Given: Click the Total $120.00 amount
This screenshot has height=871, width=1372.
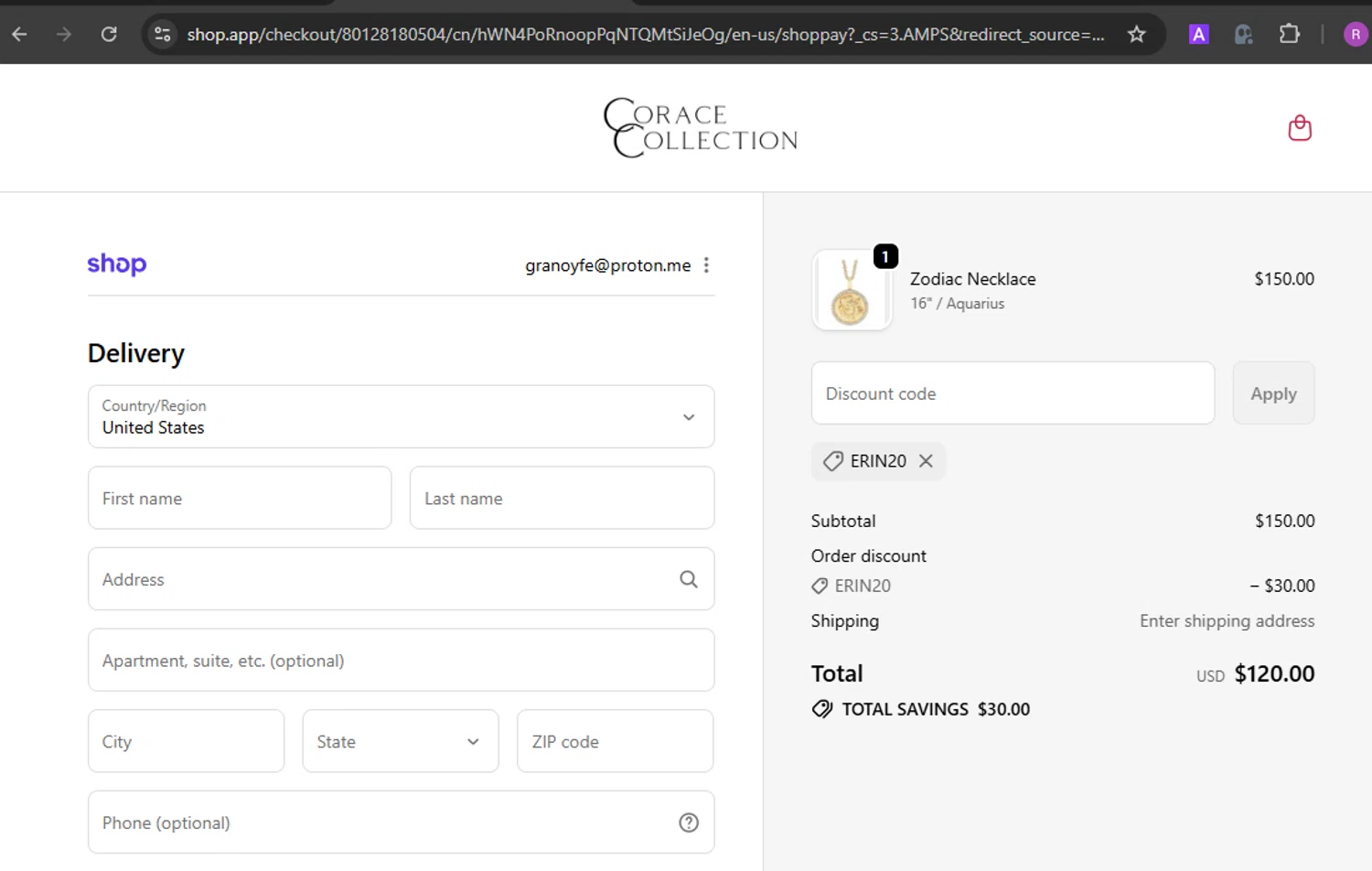Looking at the screenshot, I should [1274, 673].
